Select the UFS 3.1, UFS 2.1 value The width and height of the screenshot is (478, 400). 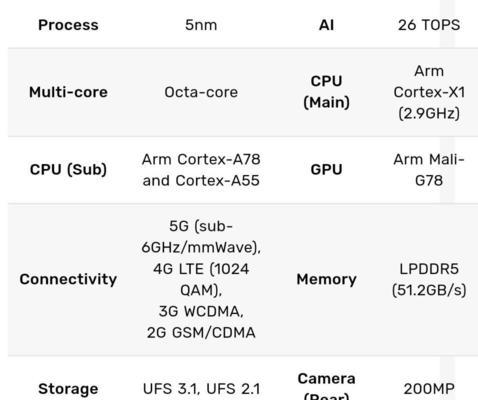[201, 389]
